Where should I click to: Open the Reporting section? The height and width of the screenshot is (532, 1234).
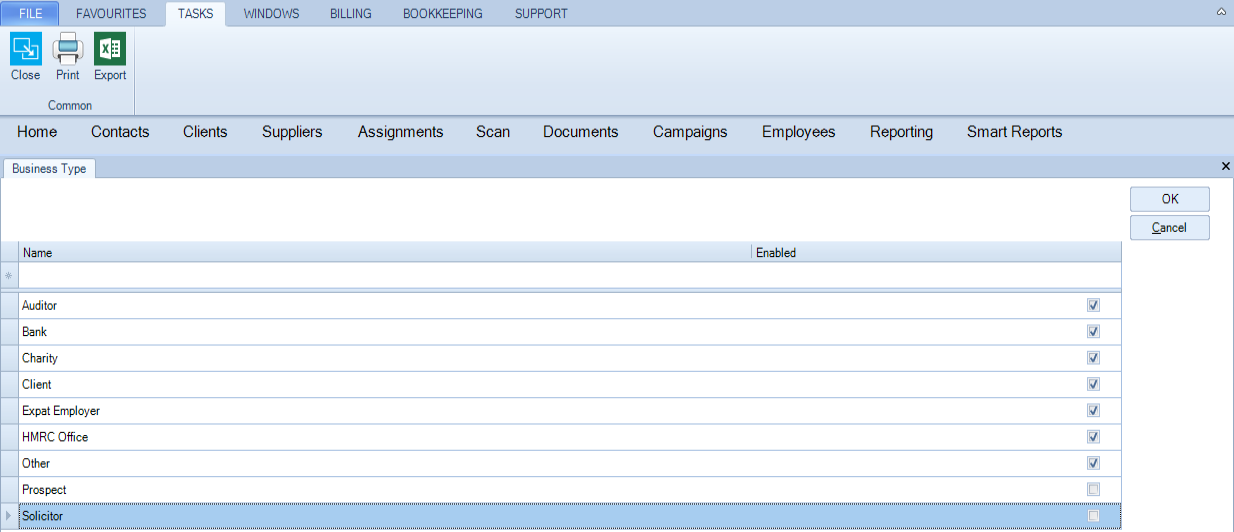901,132
